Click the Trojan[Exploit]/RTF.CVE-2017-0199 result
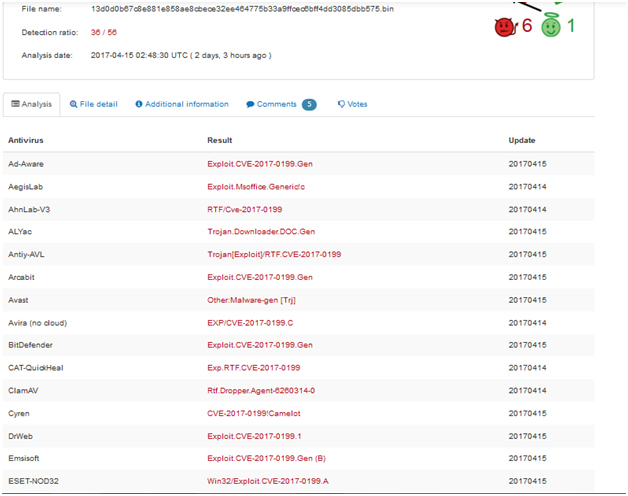The height and width of the screenshot is (496, 628). [x=274, y=254]
